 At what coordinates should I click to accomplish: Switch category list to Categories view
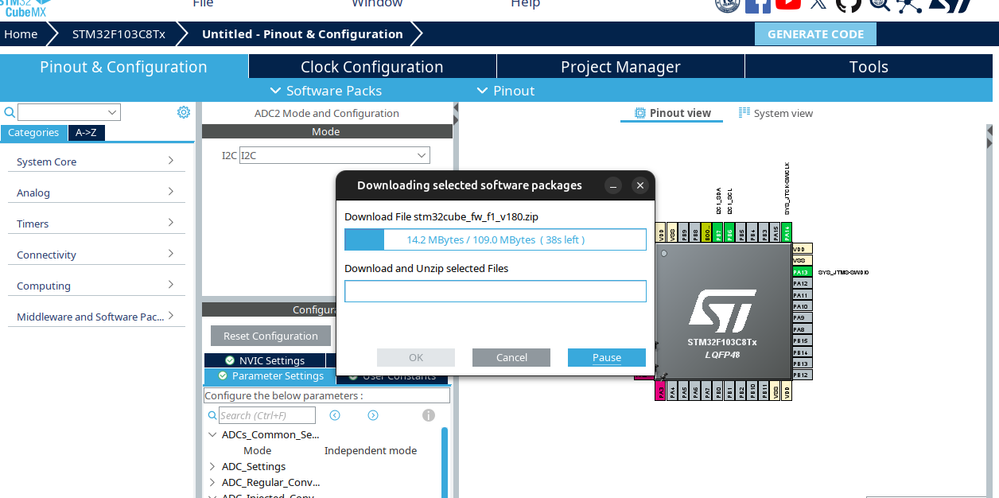[x=33, y=132]
